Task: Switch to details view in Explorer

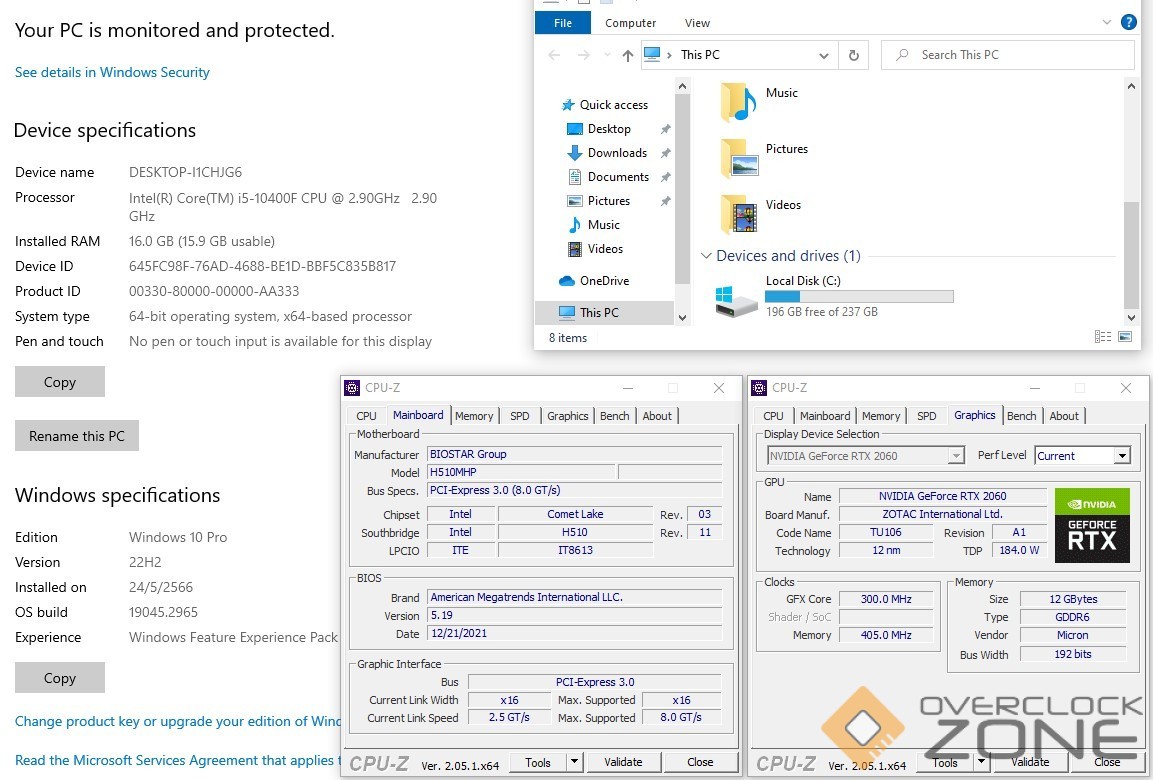Action: [x=1103, y=338]
